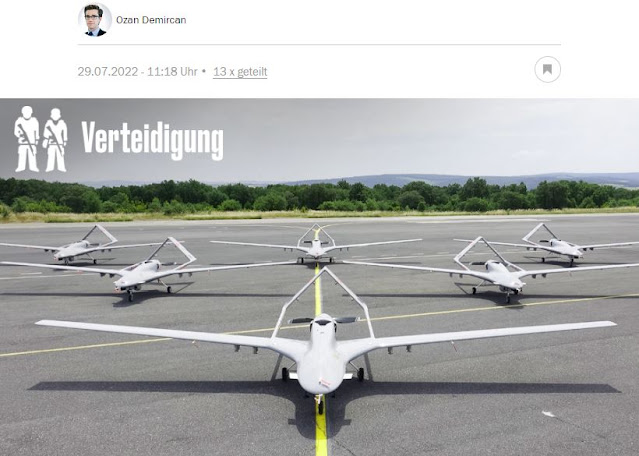
Task: Open the Ozan Demircan author name link
Action: pyautogui.click(x=151, y=20)
